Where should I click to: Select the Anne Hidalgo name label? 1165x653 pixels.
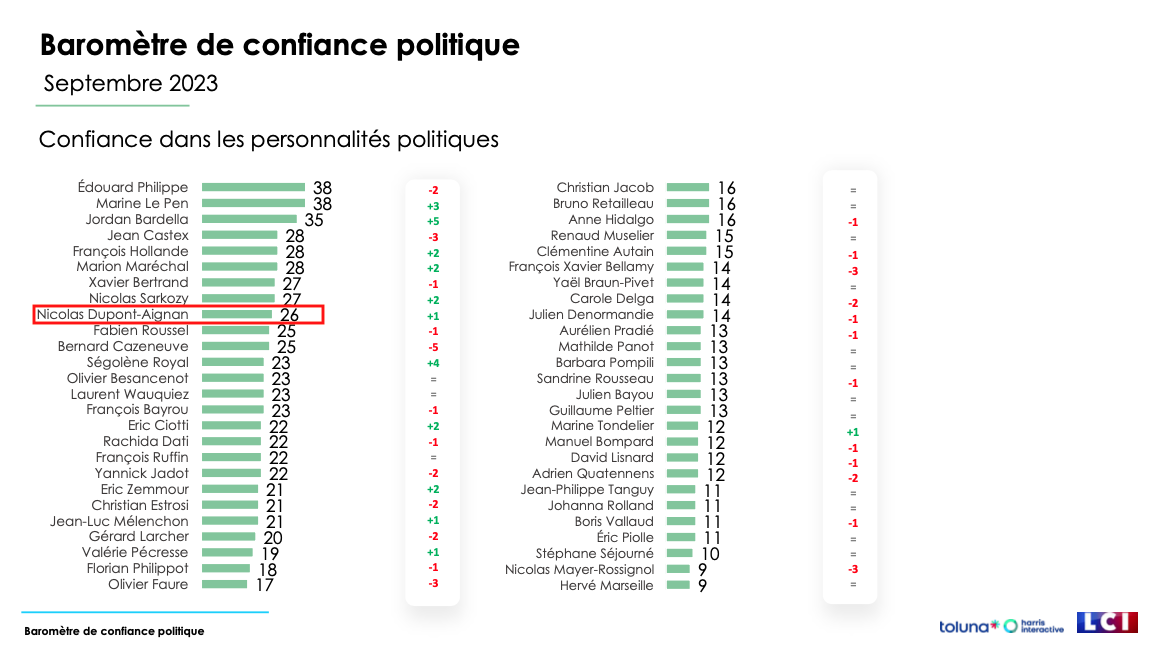click(x=610, y=219)
